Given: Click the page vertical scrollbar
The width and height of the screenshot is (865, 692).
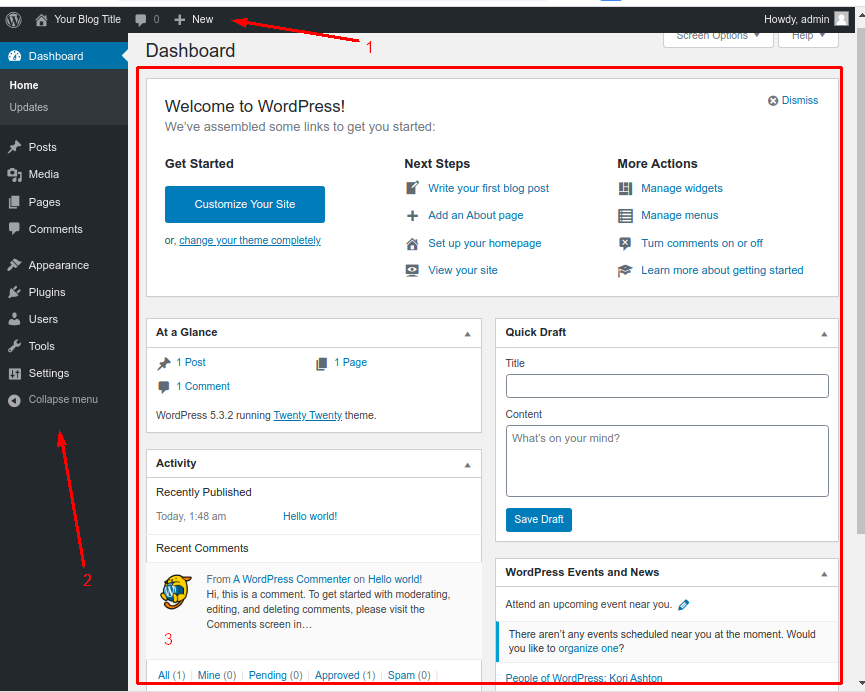Looking at the screenshot, I should pos(861,281).
